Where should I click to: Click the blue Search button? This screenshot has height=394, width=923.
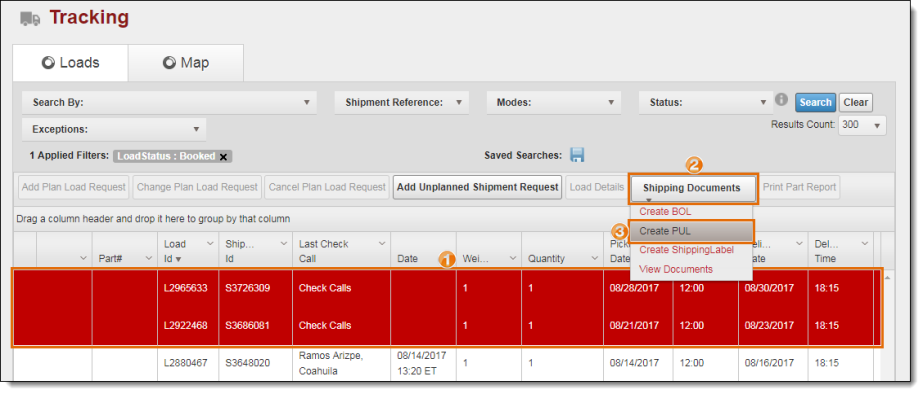pyautogui.click(x=815, y=102)
